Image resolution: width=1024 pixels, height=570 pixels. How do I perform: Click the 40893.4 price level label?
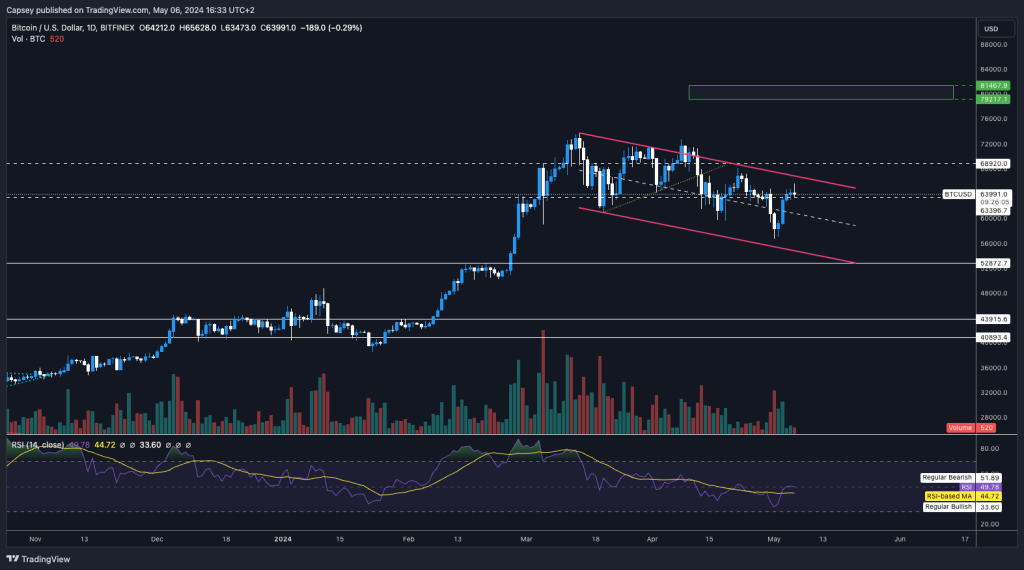pos(993,338)
